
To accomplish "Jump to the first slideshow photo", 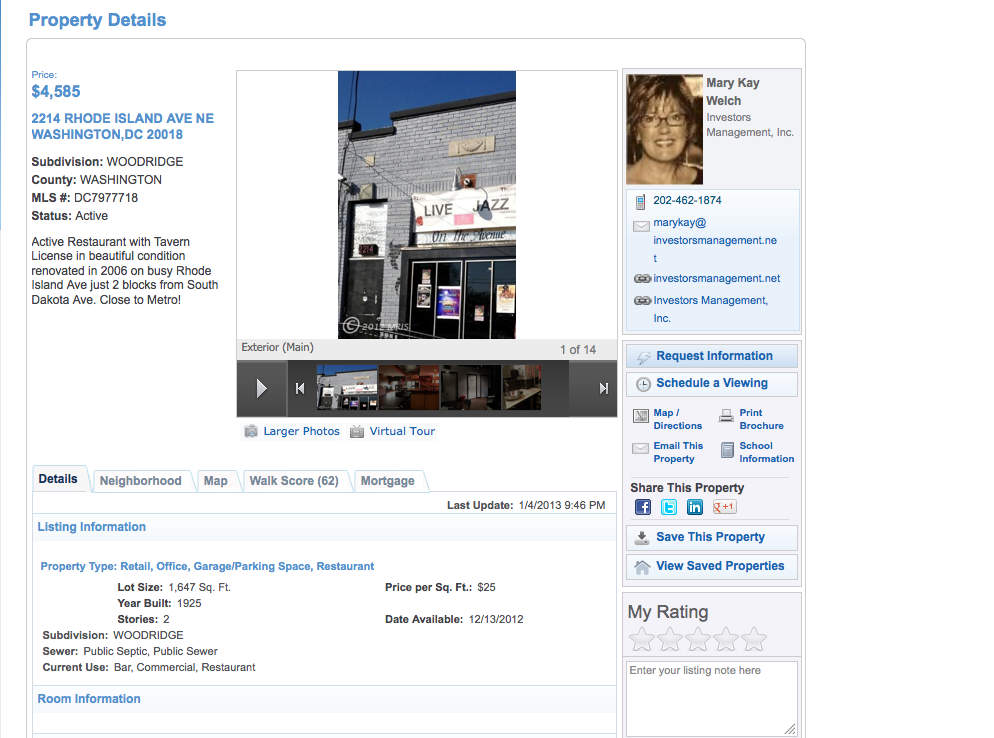I will point(299,389).
